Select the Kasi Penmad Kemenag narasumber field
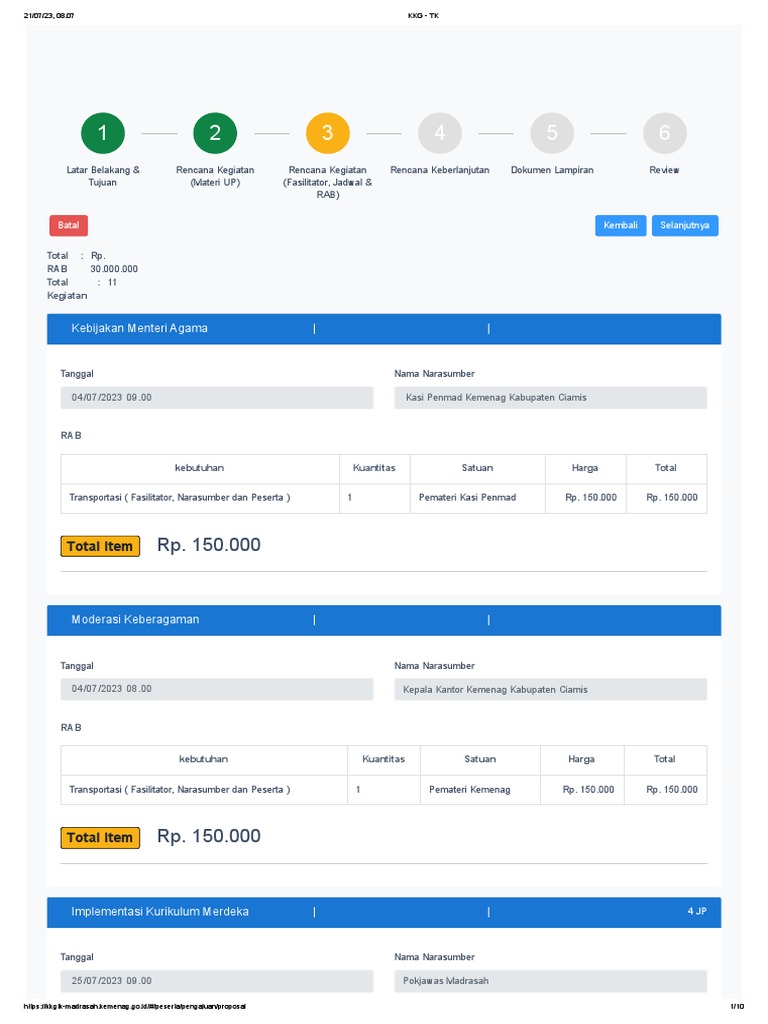 point(550,398)
